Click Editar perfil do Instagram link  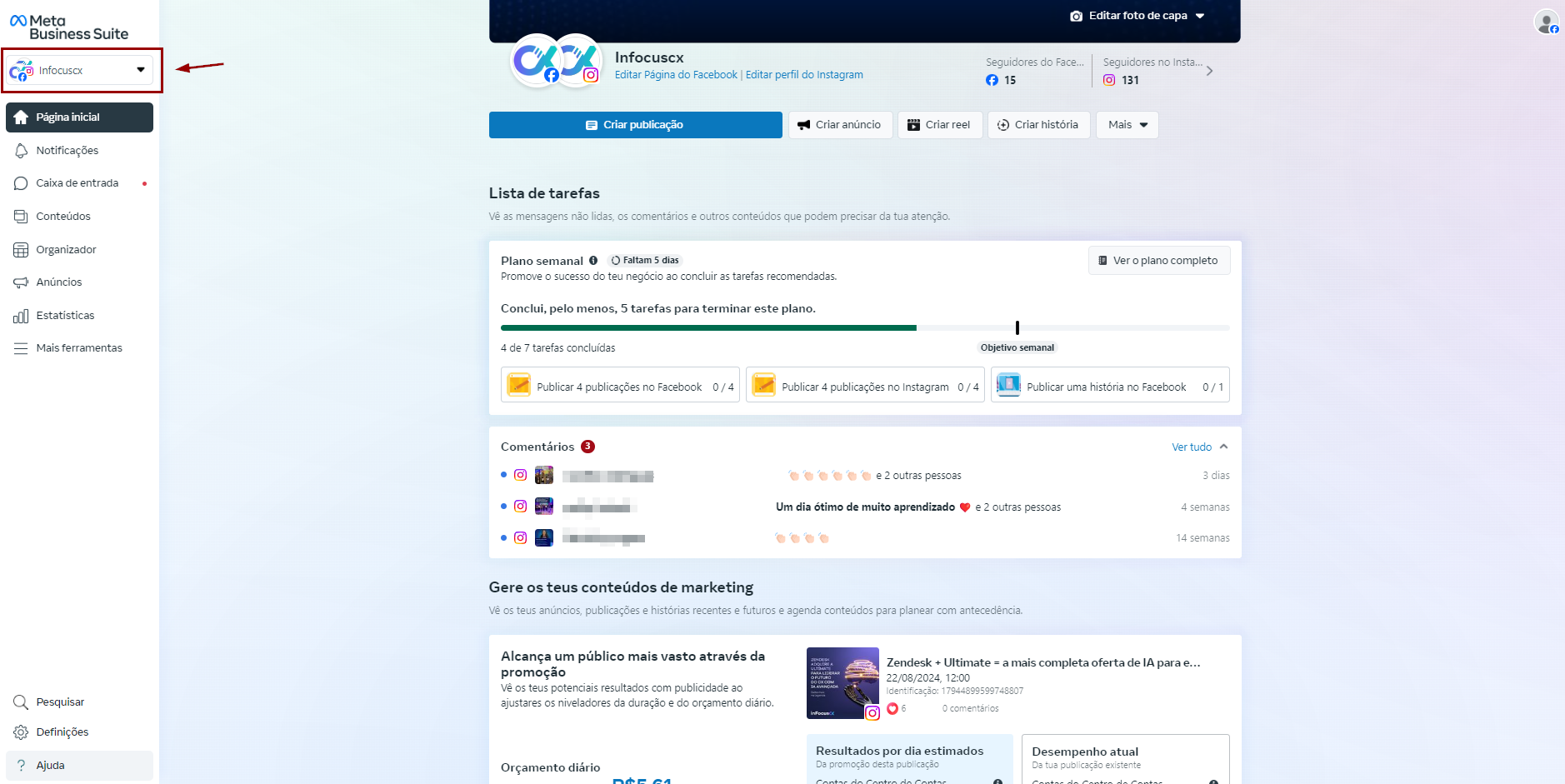tap(804, 75)
